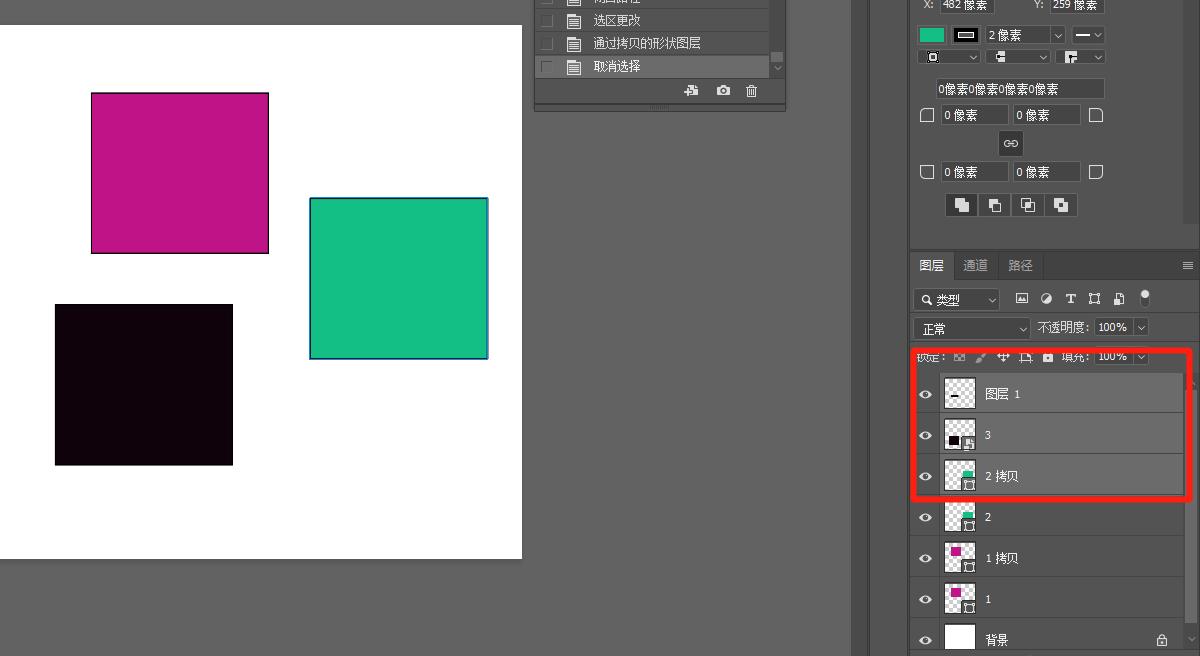Hide the 1 拷贝 layer
This screenshot has height=656, width=1200.
(x=925, y=558)
